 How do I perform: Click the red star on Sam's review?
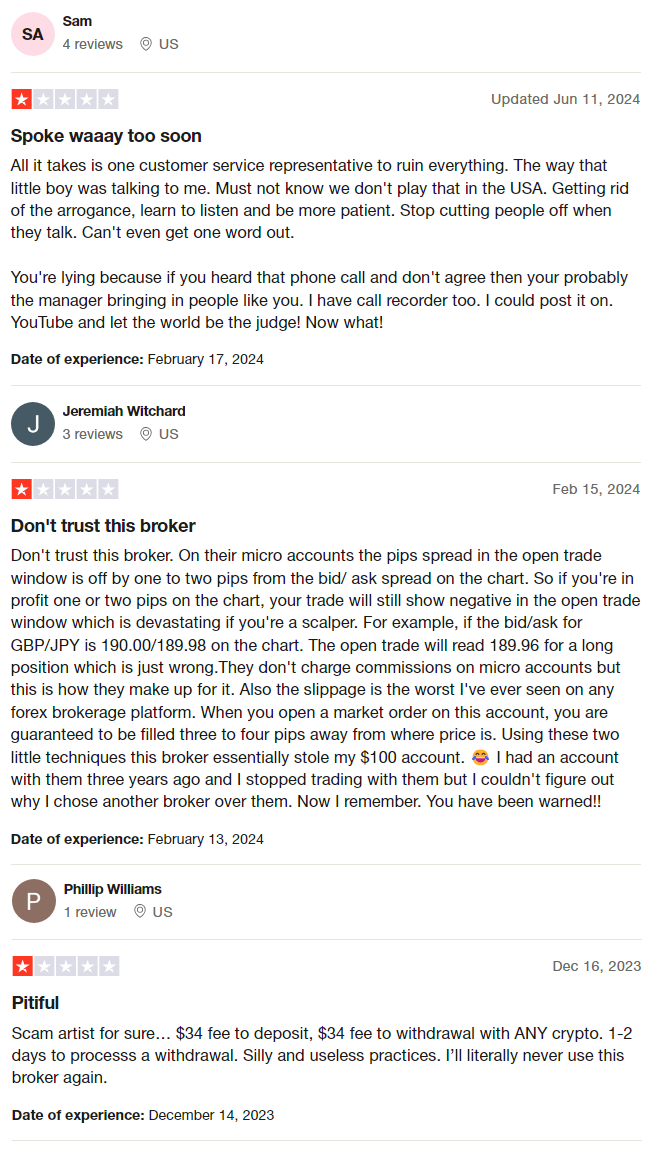pos(21,99)
